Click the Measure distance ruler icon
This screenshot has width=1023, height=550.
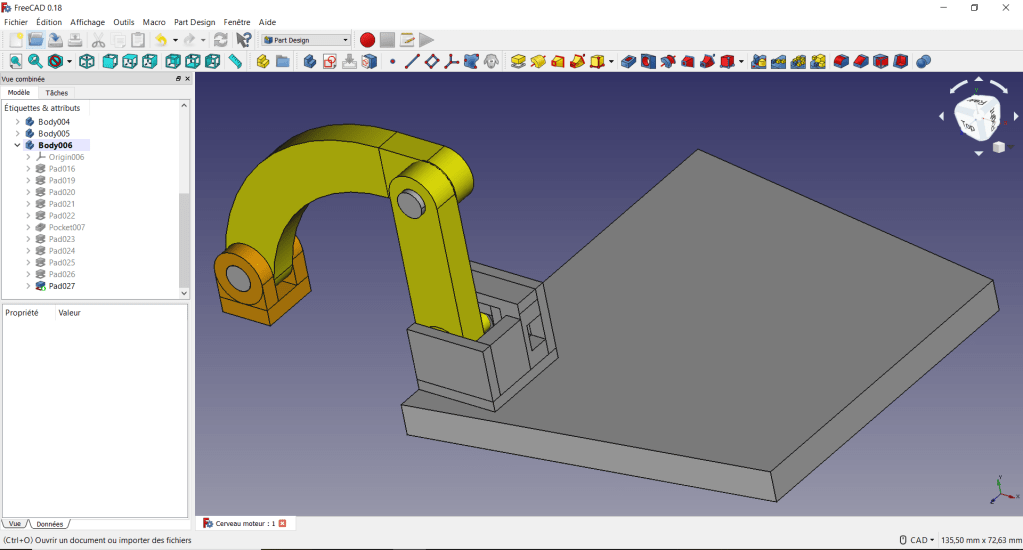pos(235,62)
